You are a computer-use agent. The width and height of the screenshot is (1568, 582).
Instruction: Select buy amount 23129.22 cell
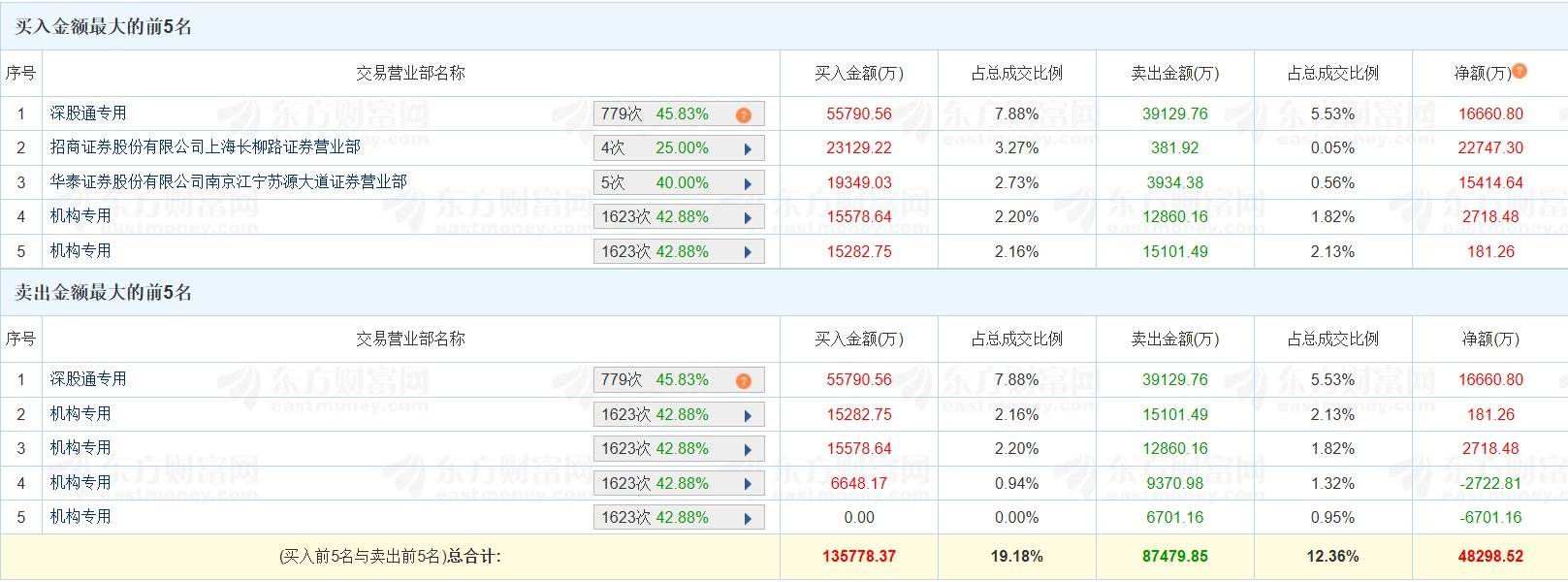[x=859, y=148]
